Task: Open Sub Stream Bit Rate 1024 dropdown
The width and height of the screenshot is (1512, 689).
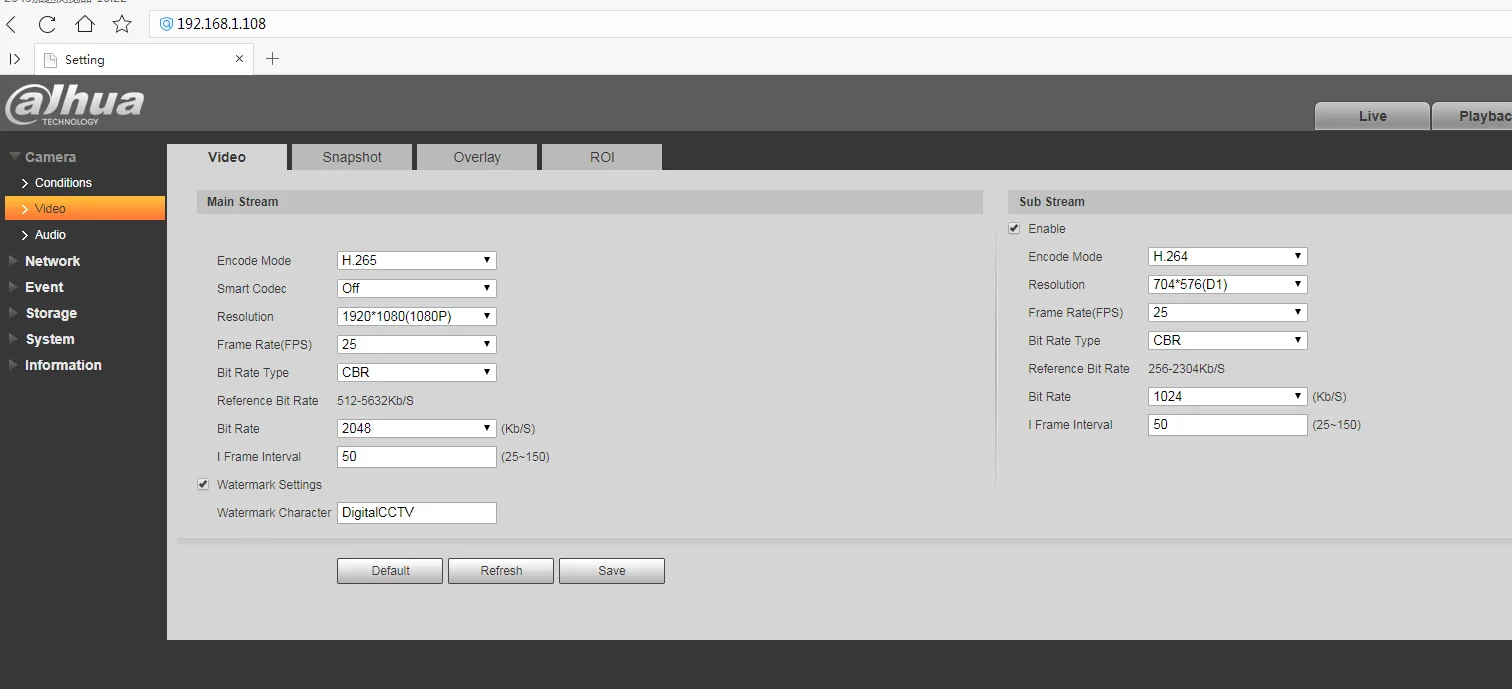Action: [1228, 396]
